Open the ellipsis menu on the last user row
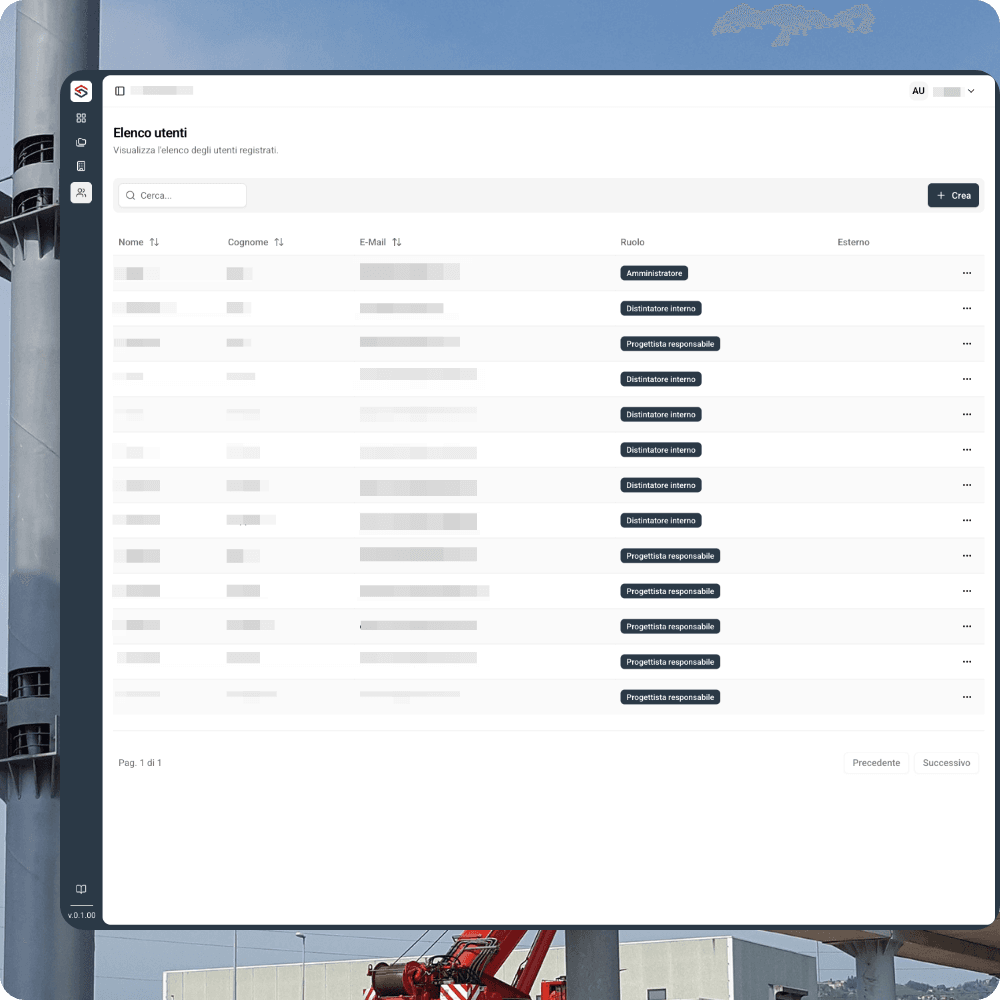This screenshot has height=1000, width=1000. click(x=967, y=697)
